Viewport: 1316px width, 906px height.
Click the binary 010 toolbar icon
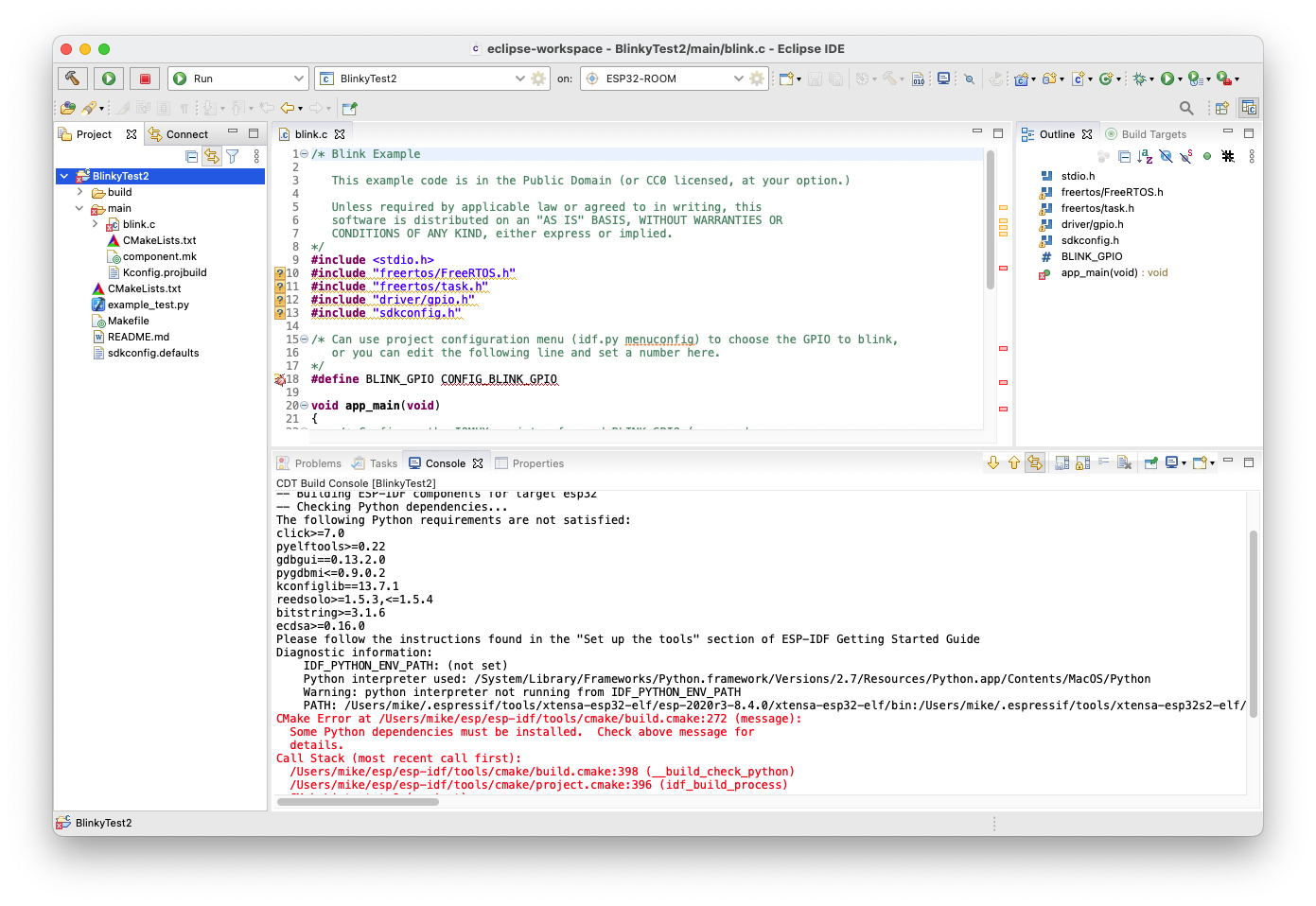click(x=918, y=79)
